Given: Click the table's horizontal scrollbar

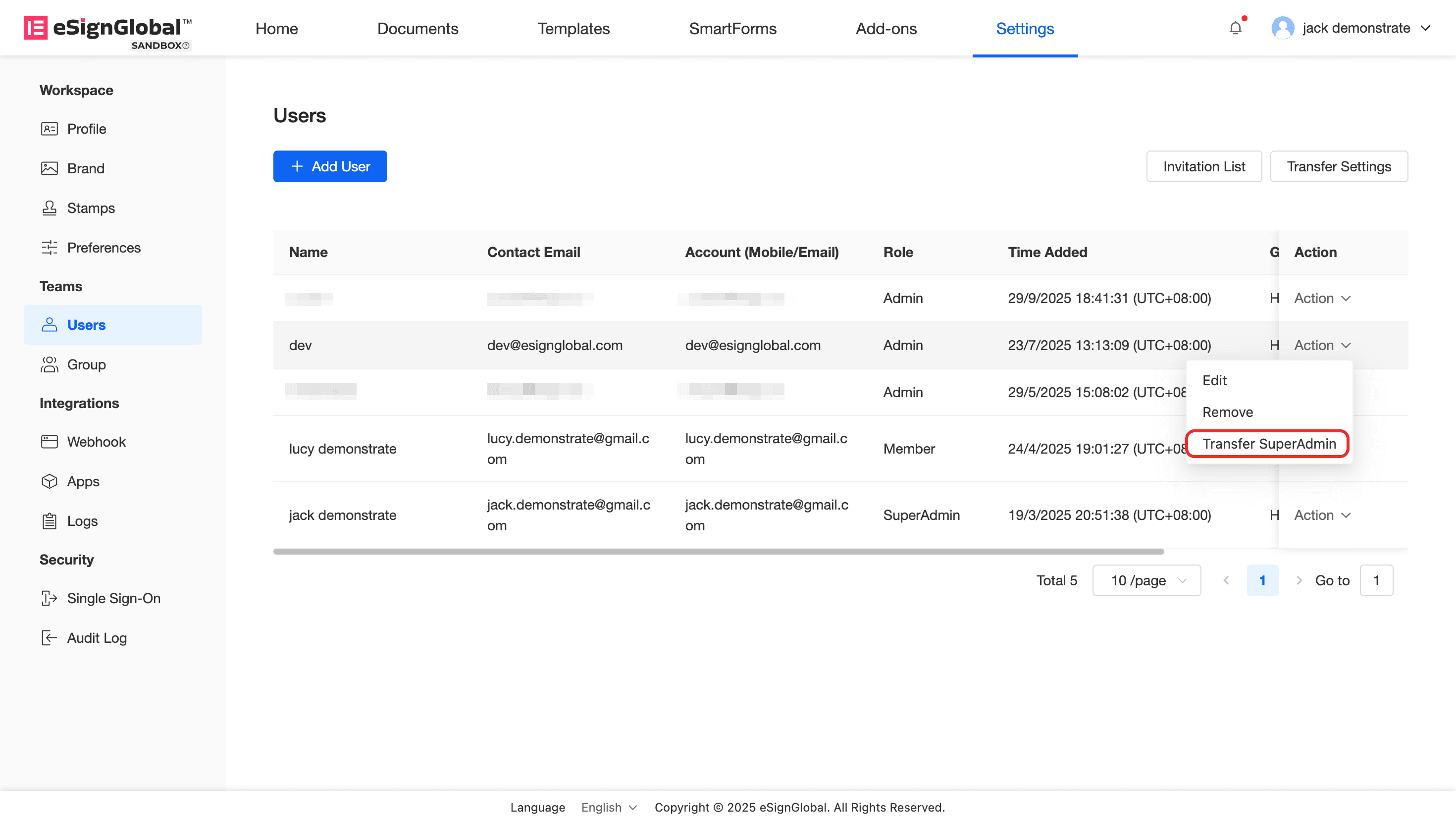Looking at the screenshot, I should point(718,551).
